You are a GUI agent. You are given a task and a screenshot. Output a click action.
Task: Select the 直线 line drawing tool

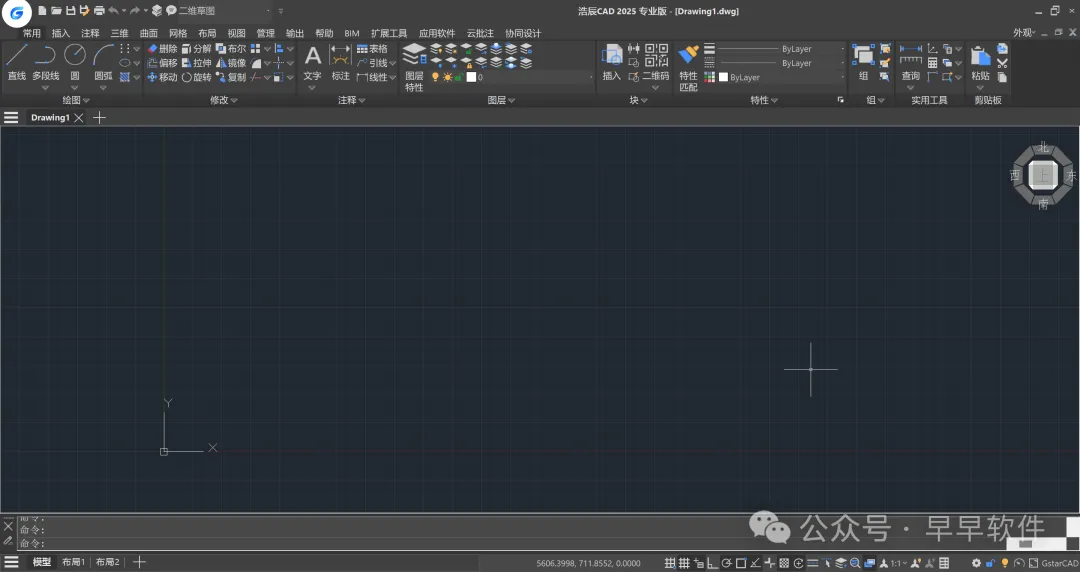[17, 62]
